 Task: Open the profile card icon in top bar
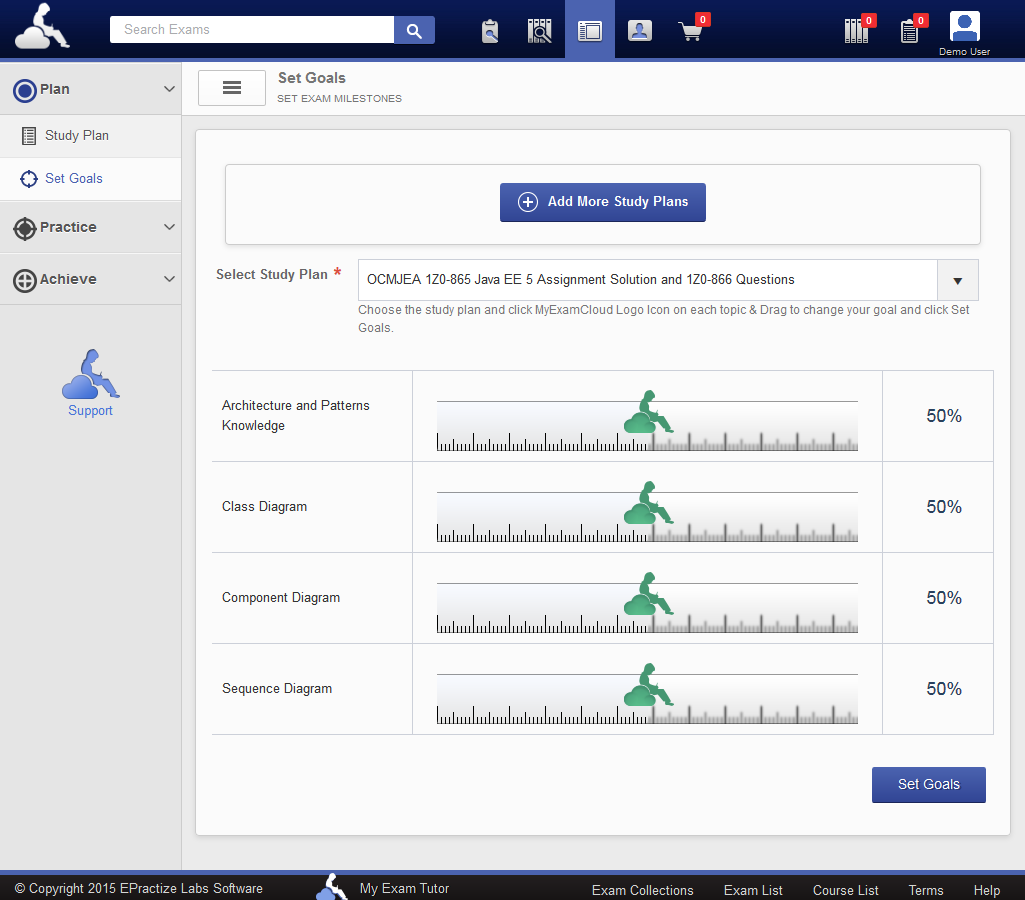coord(640,31)
